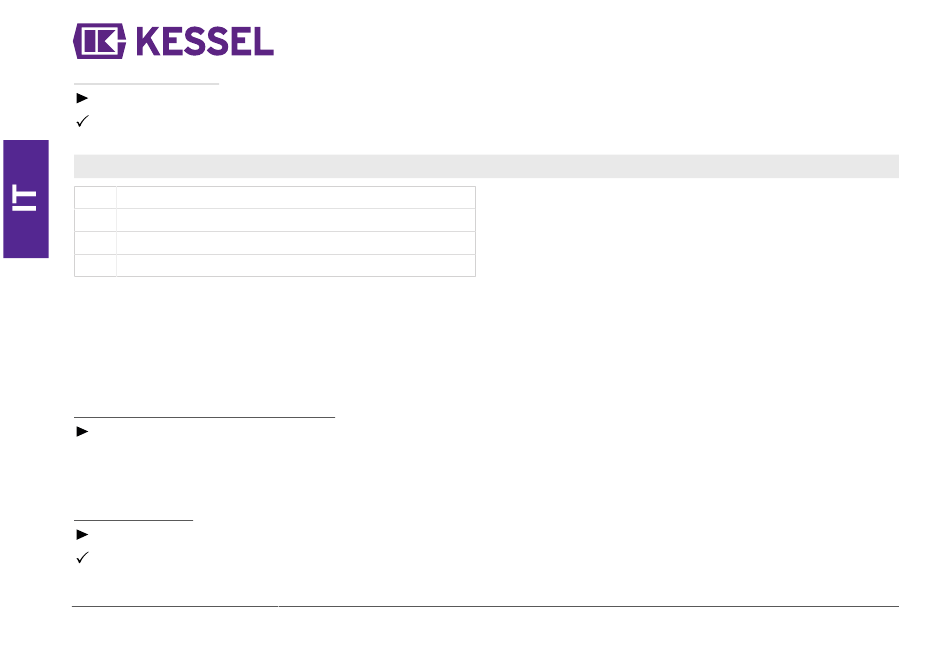Image resolution: width=950 pixels, height=657 pixels.
Task: Click the arrow bullet below the logo
Action: coord(82,98)
